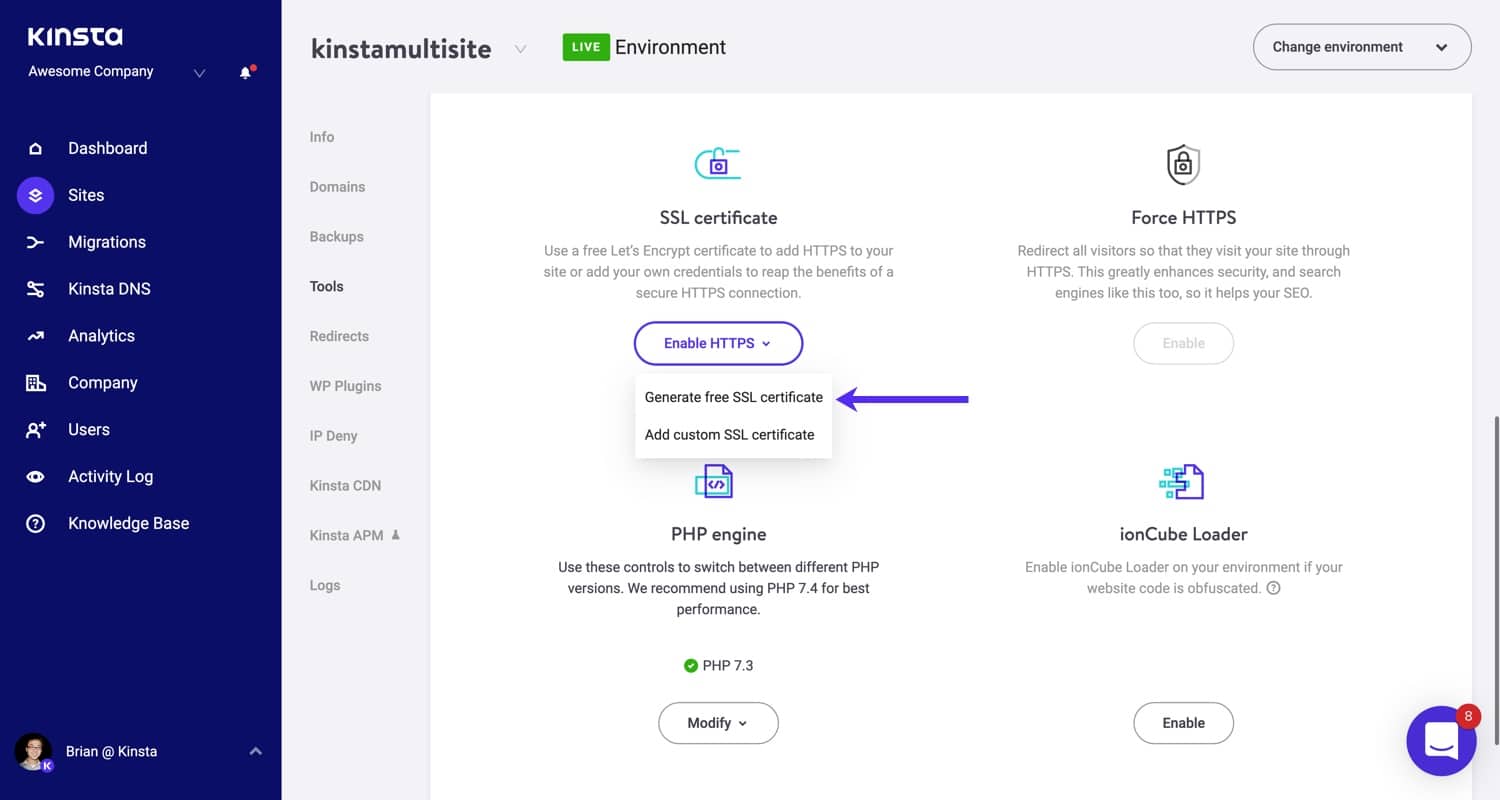Open the notifications bell

coord(246,72)
